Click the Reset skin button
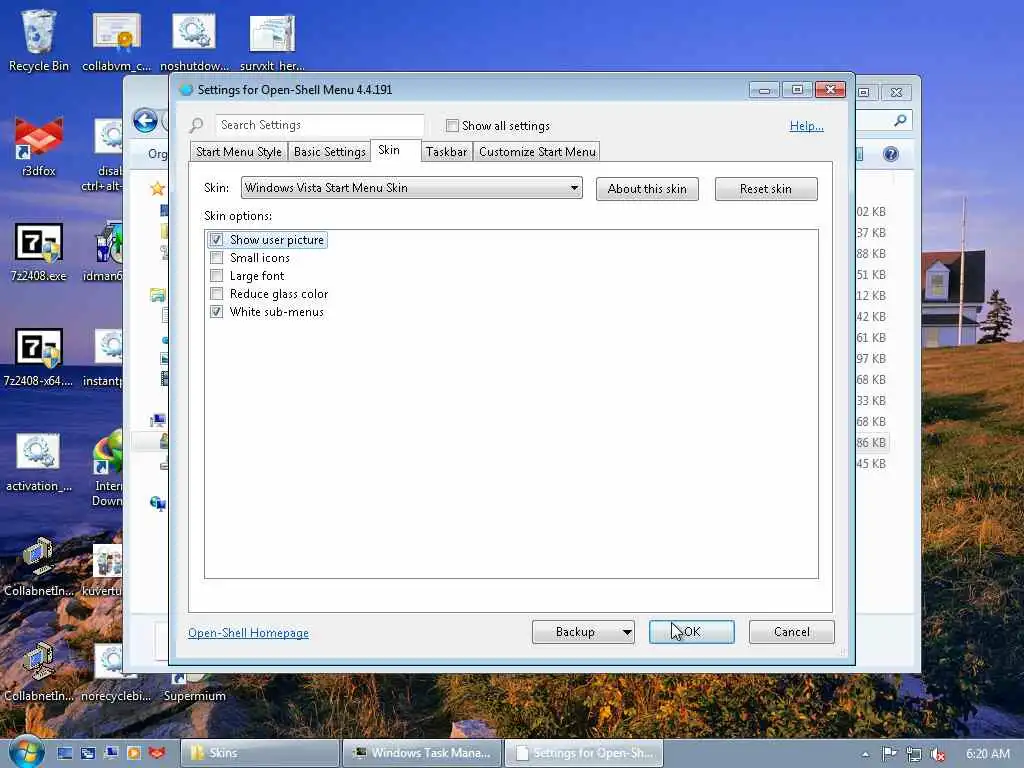1024x768 pixels. tap(765, 189)
